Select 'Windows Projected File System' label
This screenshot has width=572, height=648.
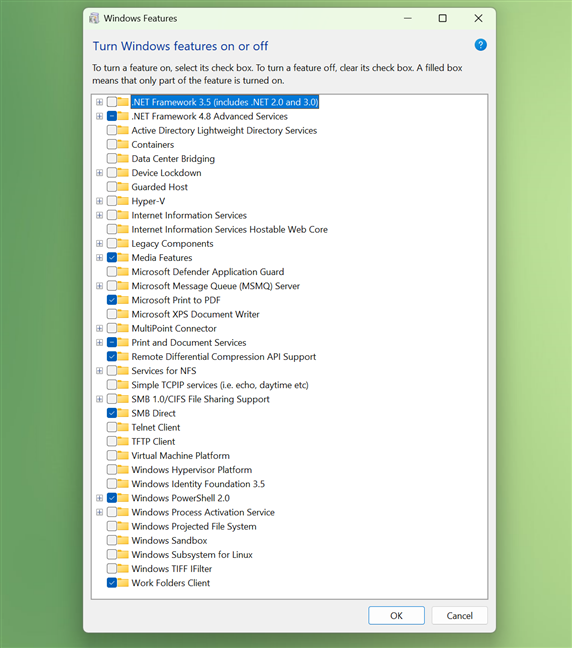tap(194, 526)
